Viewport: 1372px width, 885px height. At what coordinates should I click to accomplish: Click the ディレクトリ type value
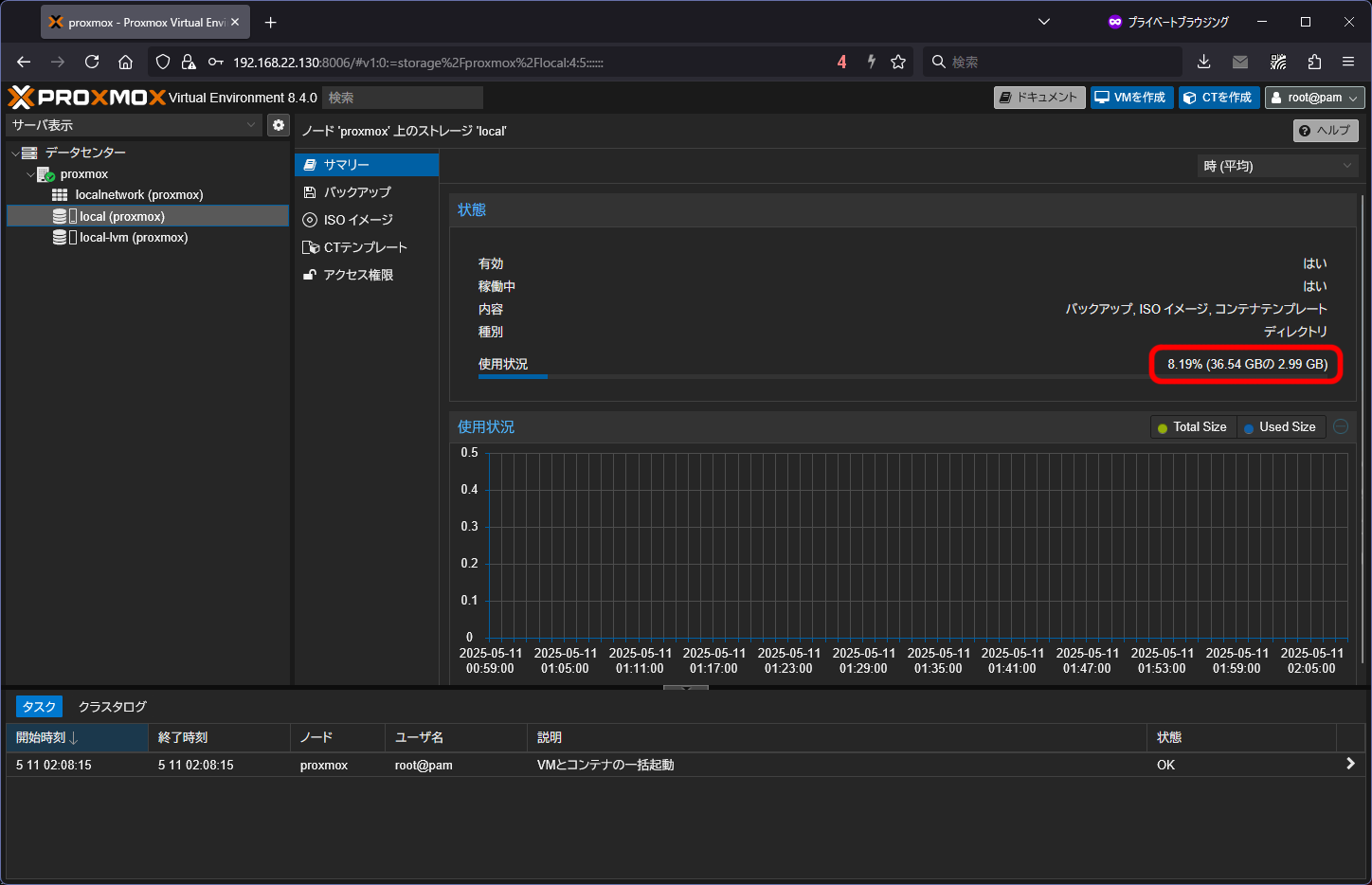click(1295, 332)
